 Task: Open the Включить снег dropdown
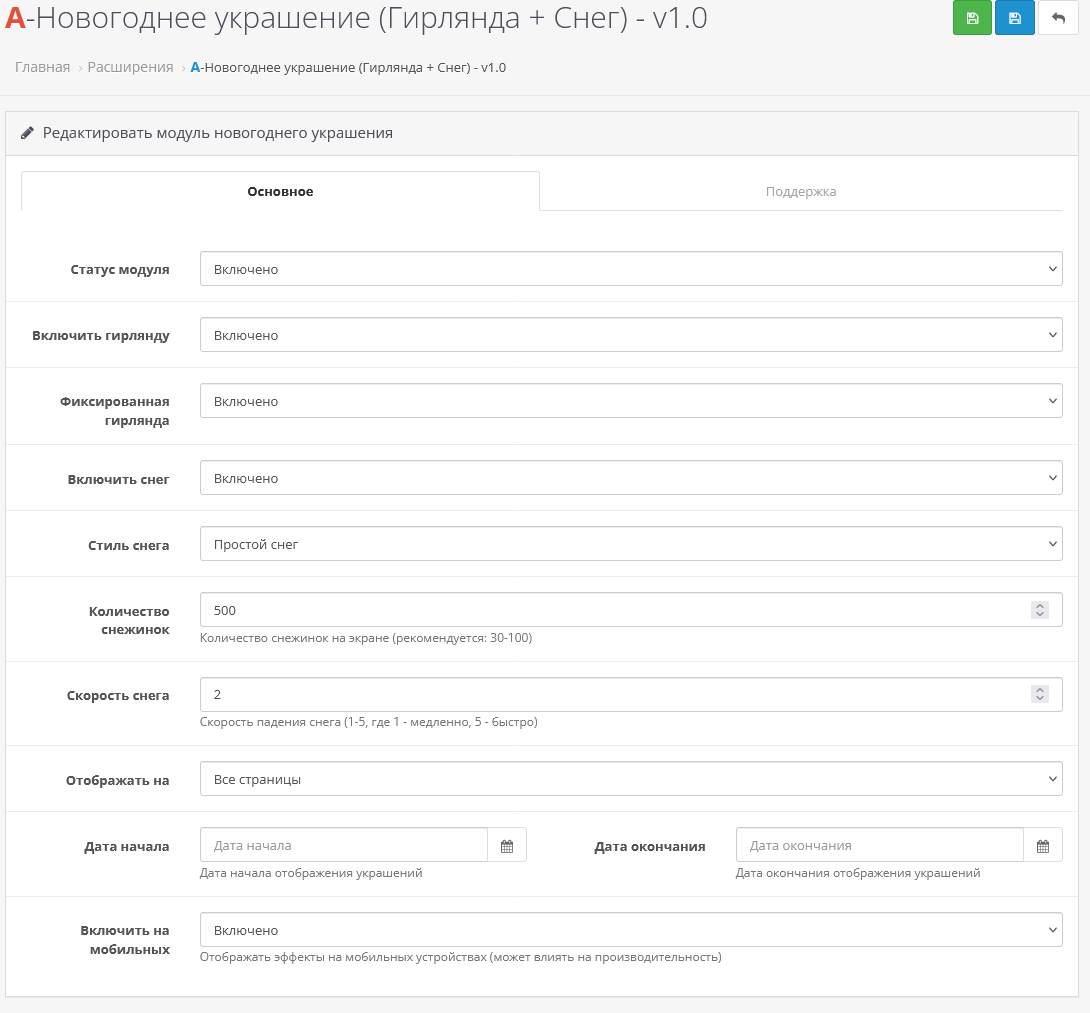click(x=631, y=478)
